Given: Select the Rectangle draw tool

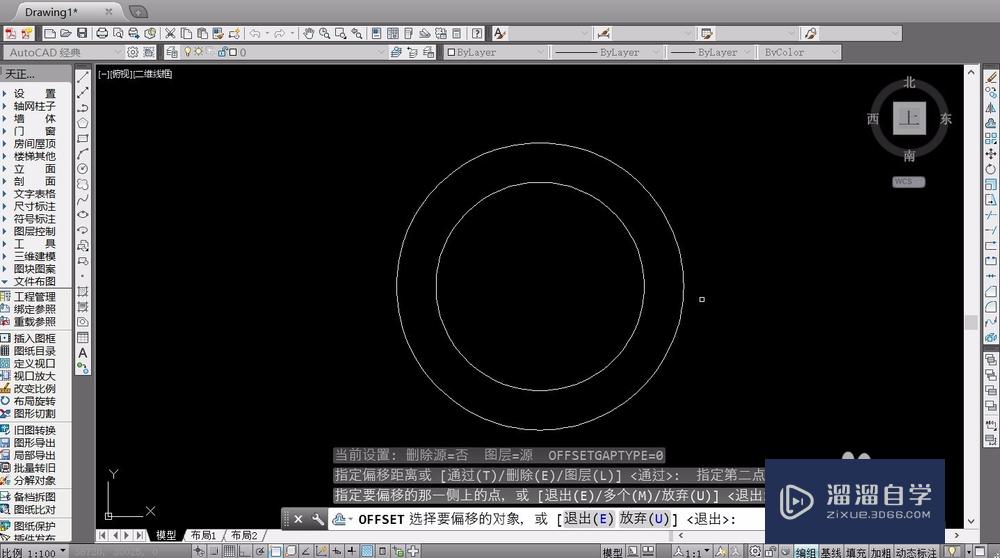Looking at the screenshot, I should (x=83, y=138).
